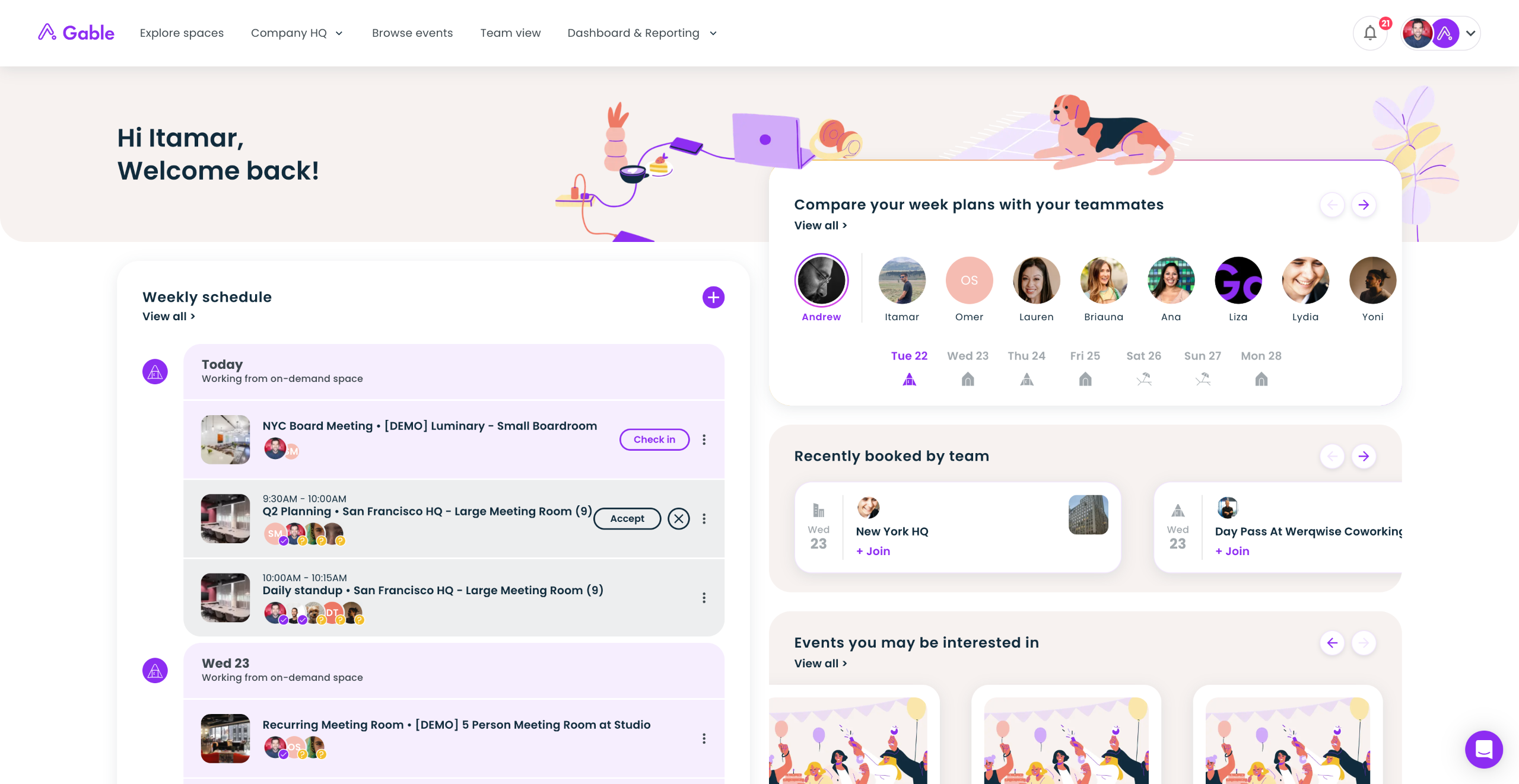Image resolution: width=1519 pixels, height=784 pixels.
Task: Go to Team view
Action: (510, 33)
